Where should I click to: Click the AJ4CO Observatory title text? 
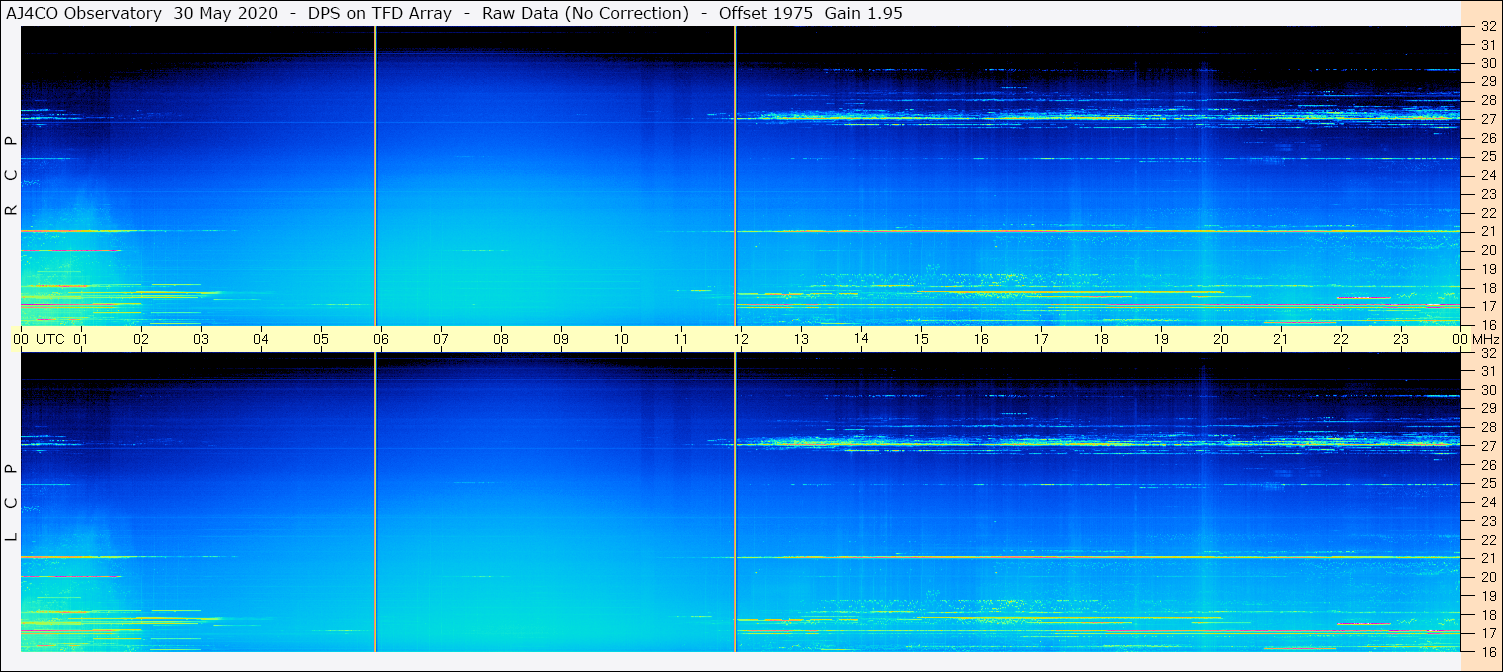point(84,13)
